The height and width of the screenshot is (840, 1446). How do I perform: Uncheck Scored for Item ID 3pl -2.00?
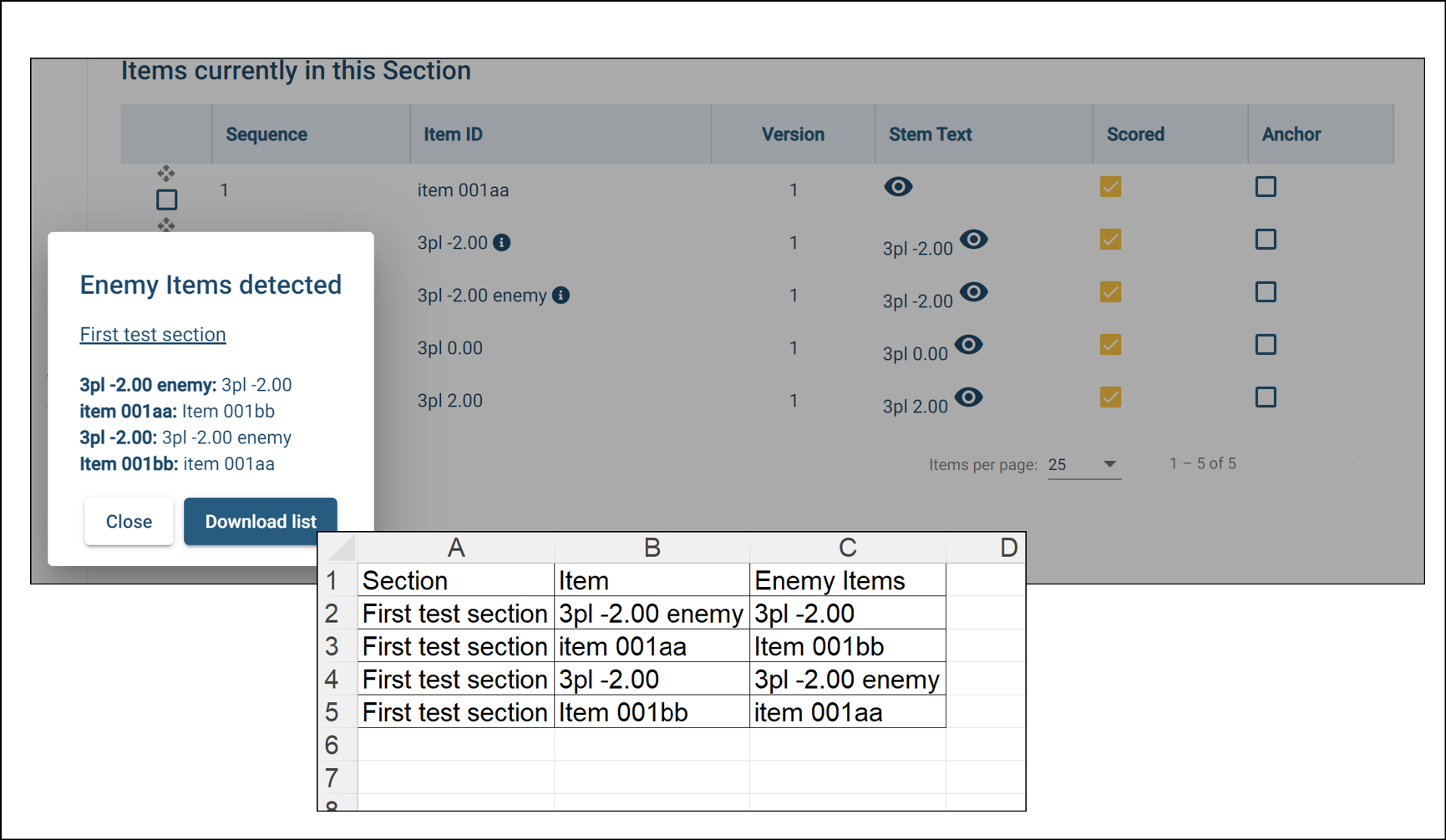tap(1110, 240)
